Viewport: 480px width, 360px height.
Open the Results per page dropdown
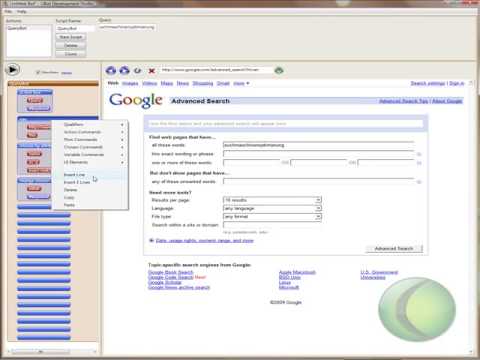click(272, 200)
